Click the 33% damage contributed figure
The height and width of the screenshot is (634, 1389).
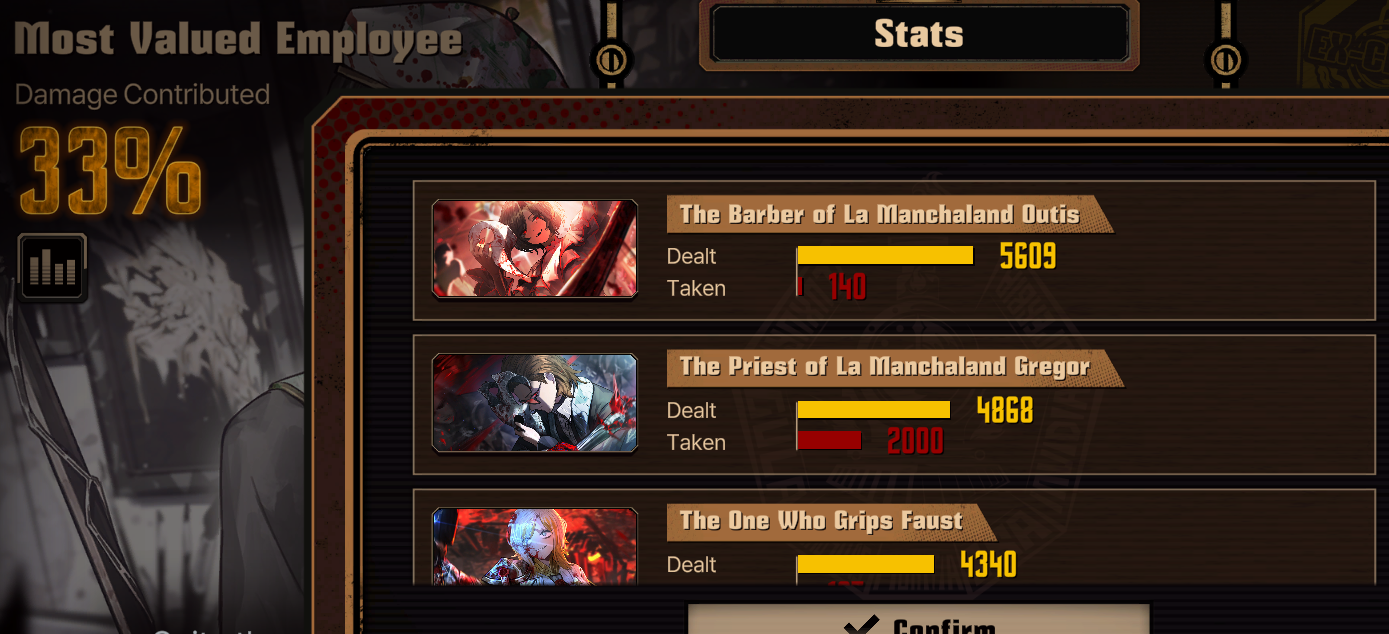tap(110, 171)
